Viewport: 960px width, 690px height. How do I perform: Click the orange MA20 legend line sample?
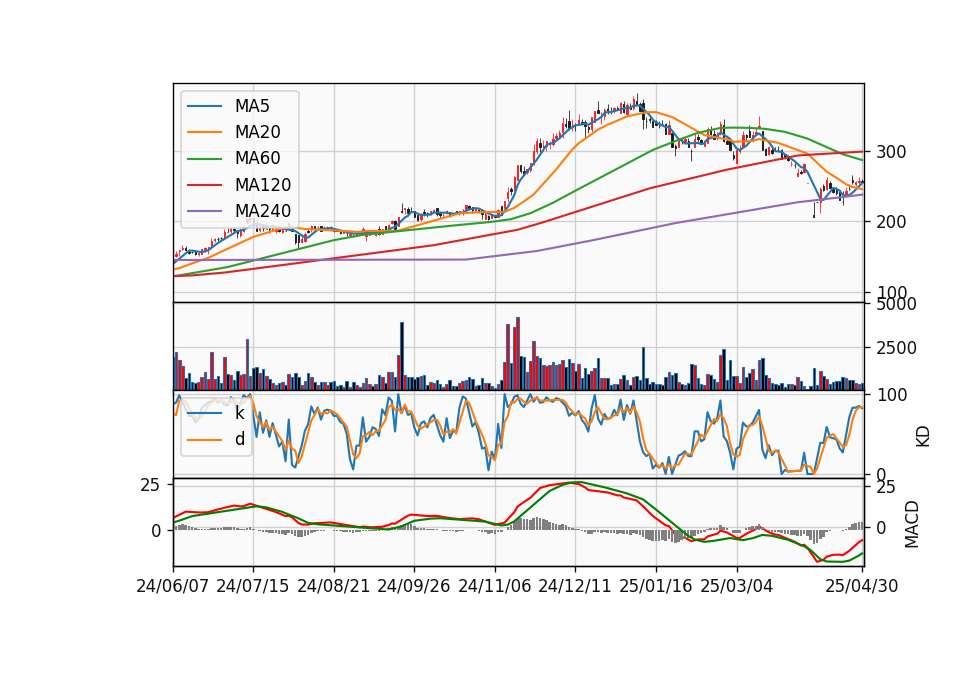pos(205,132)
